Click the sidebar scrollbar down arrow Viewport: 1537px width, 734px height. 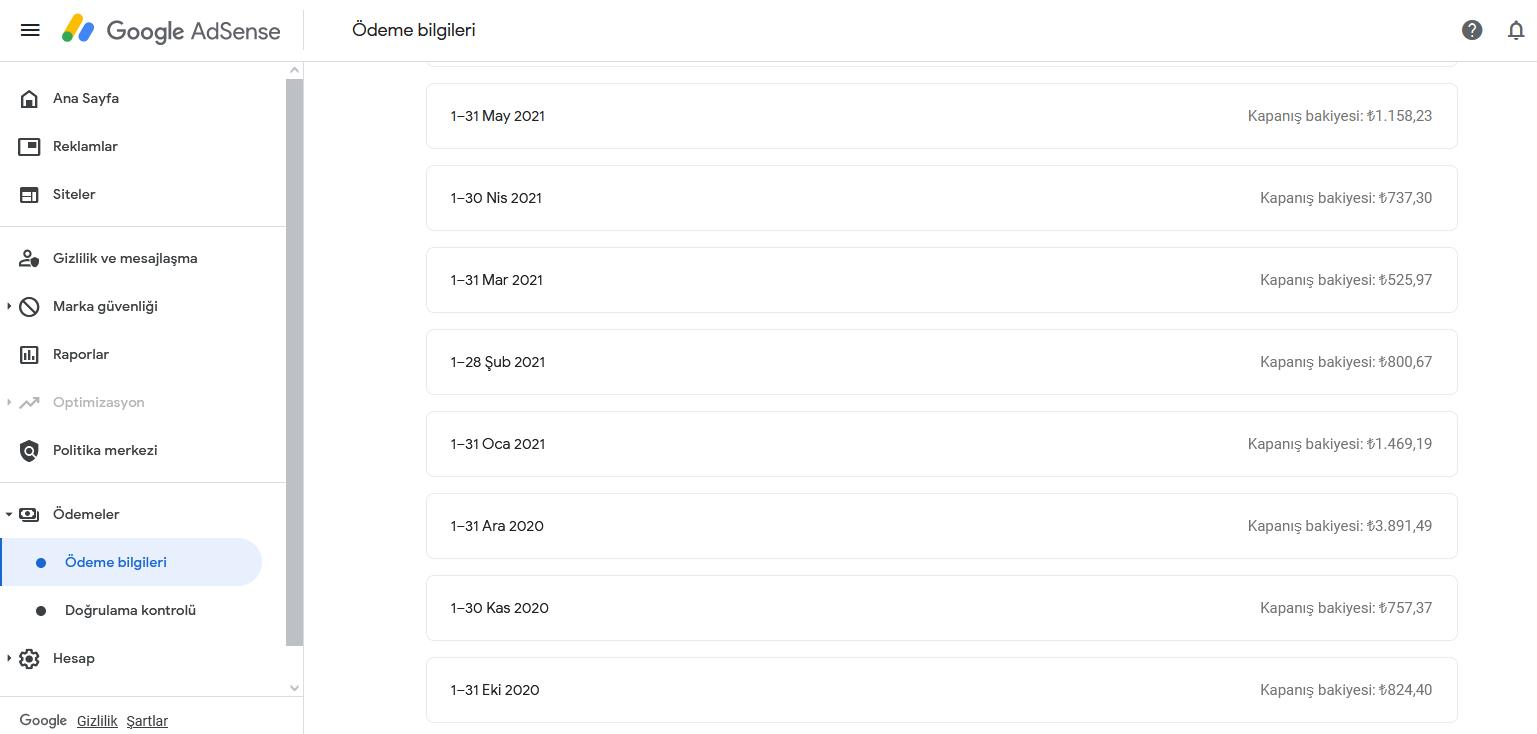pos(294,688)
